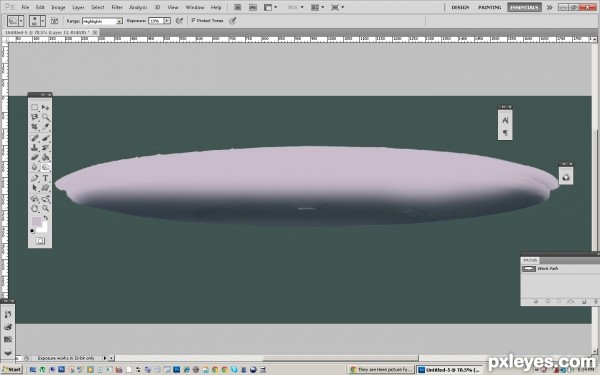This screenshot has width=600, height=375.
Task: Toggle the Protect Tones checkbox
Action: click(x=194, y=20)
